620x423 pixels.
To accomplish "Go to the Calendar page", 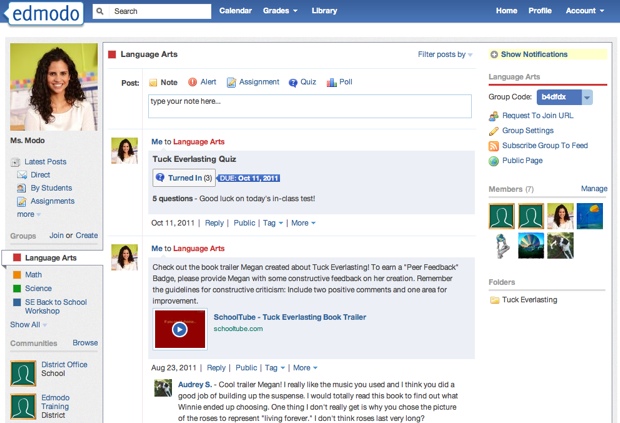I will [235, 11].
